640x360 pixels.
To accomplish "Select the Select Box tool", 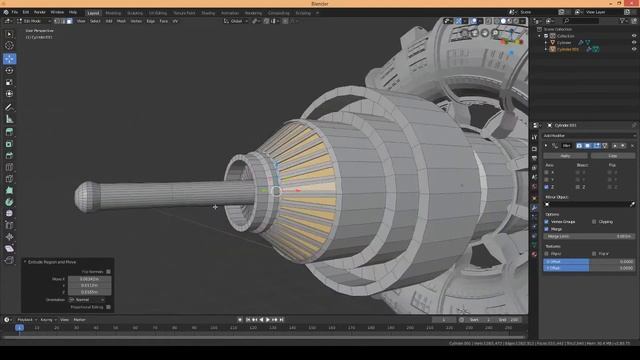I will pos(9,34).
